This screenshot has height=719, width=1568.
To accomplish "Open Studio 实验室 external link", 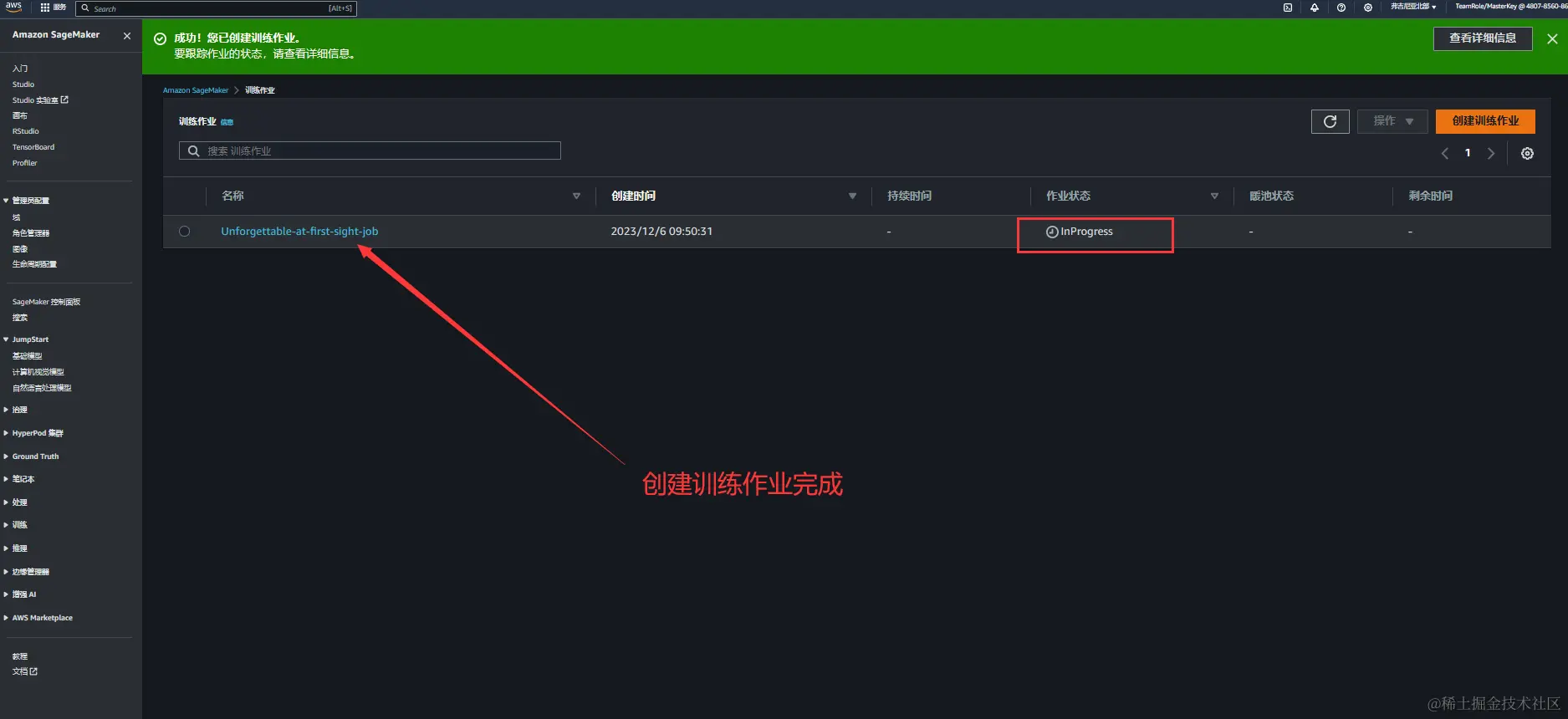I will [x=40, y=100].
